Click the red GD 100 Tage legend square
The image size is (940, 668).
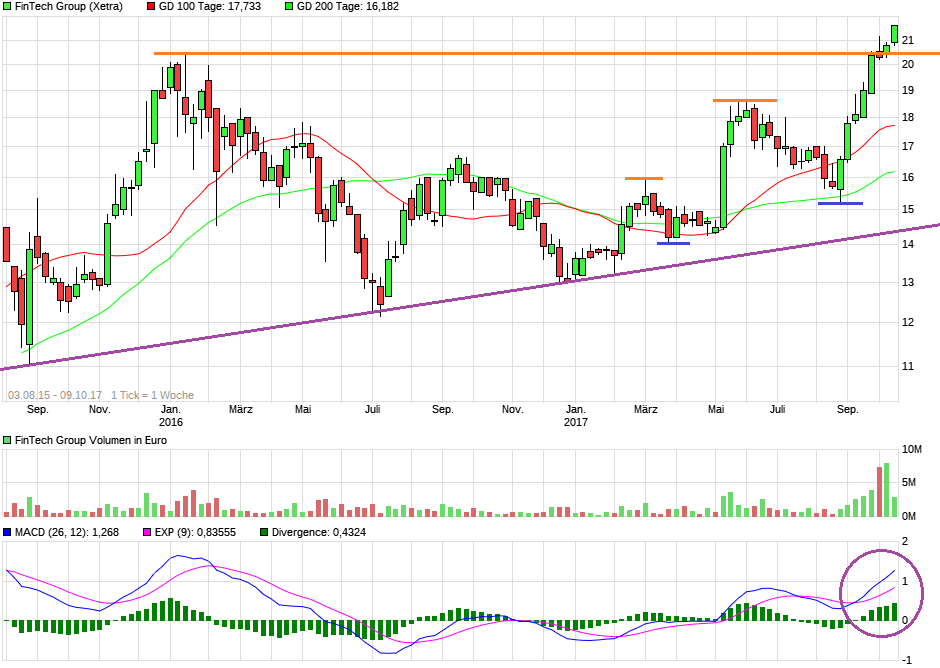151,6
